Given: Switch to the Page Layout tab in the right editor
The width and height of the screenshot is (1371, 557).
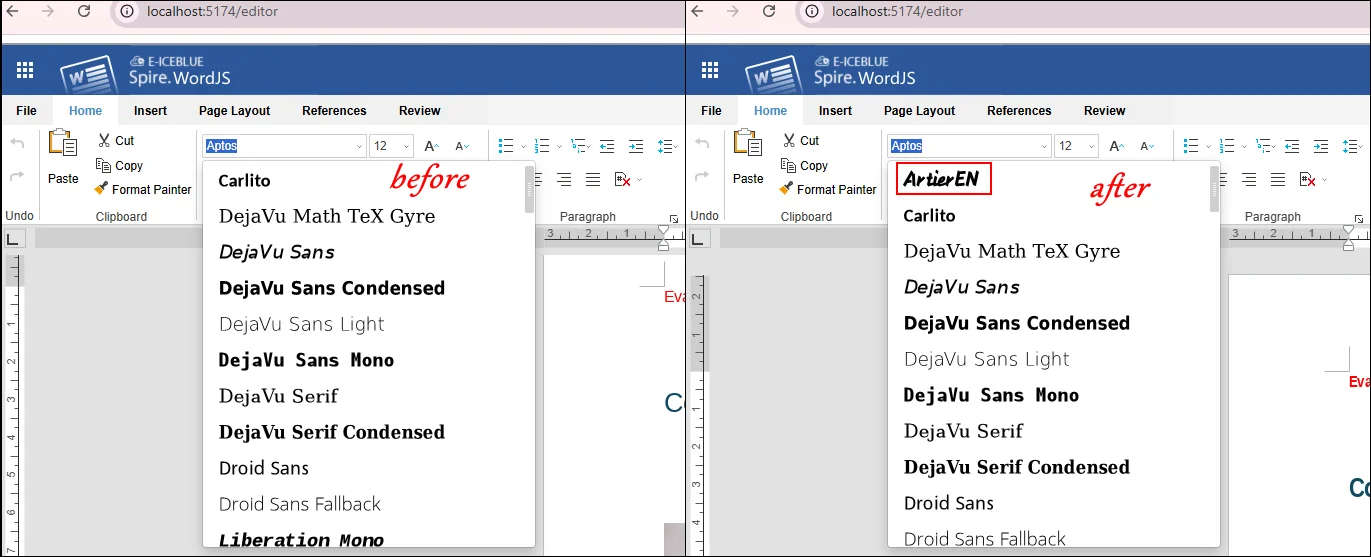Looking at the screenshot, I should [919, 111].
